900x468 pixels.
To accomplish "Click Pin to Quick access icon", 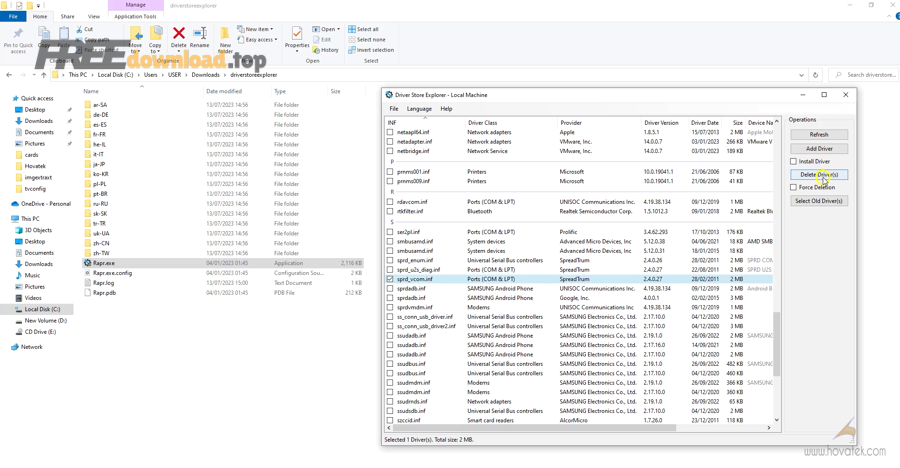I will tap(18, 33).
